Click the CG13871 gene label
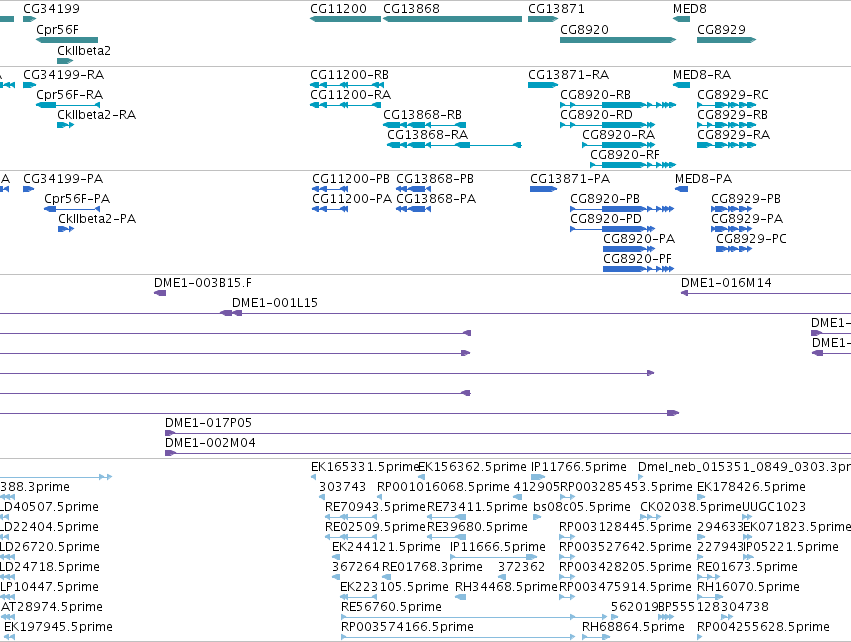 (x=556, y=9)
